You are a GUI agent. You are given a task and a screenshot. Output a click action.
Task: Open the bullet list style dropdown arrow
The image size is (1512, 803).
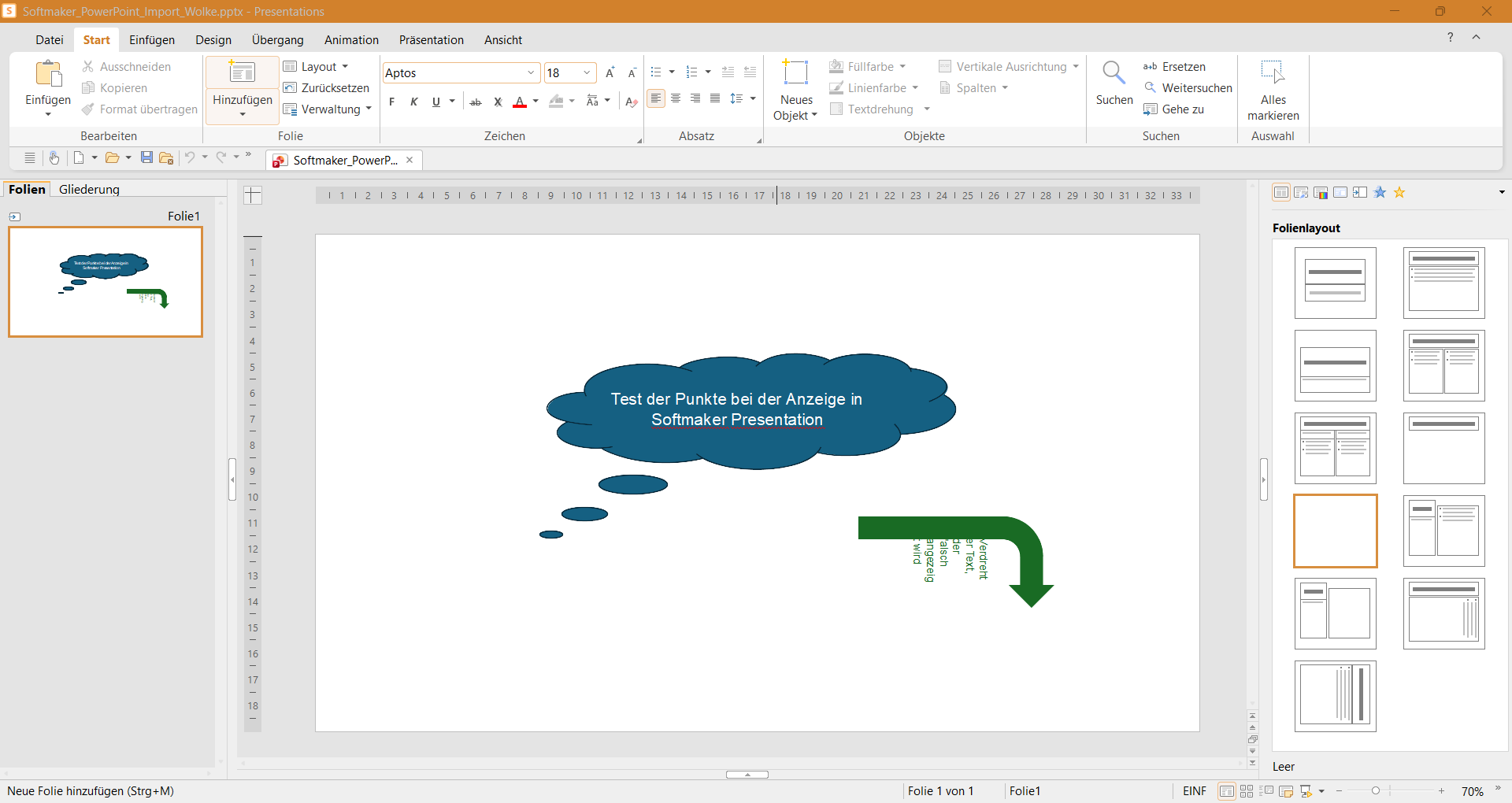pyautogui.click(x=672, y=72)
